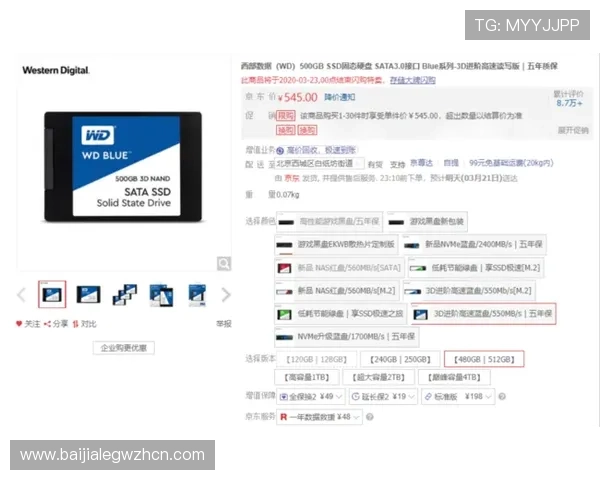
Task: Show previous thumbnails with left arrow
Action: click(x=21, y=295)
